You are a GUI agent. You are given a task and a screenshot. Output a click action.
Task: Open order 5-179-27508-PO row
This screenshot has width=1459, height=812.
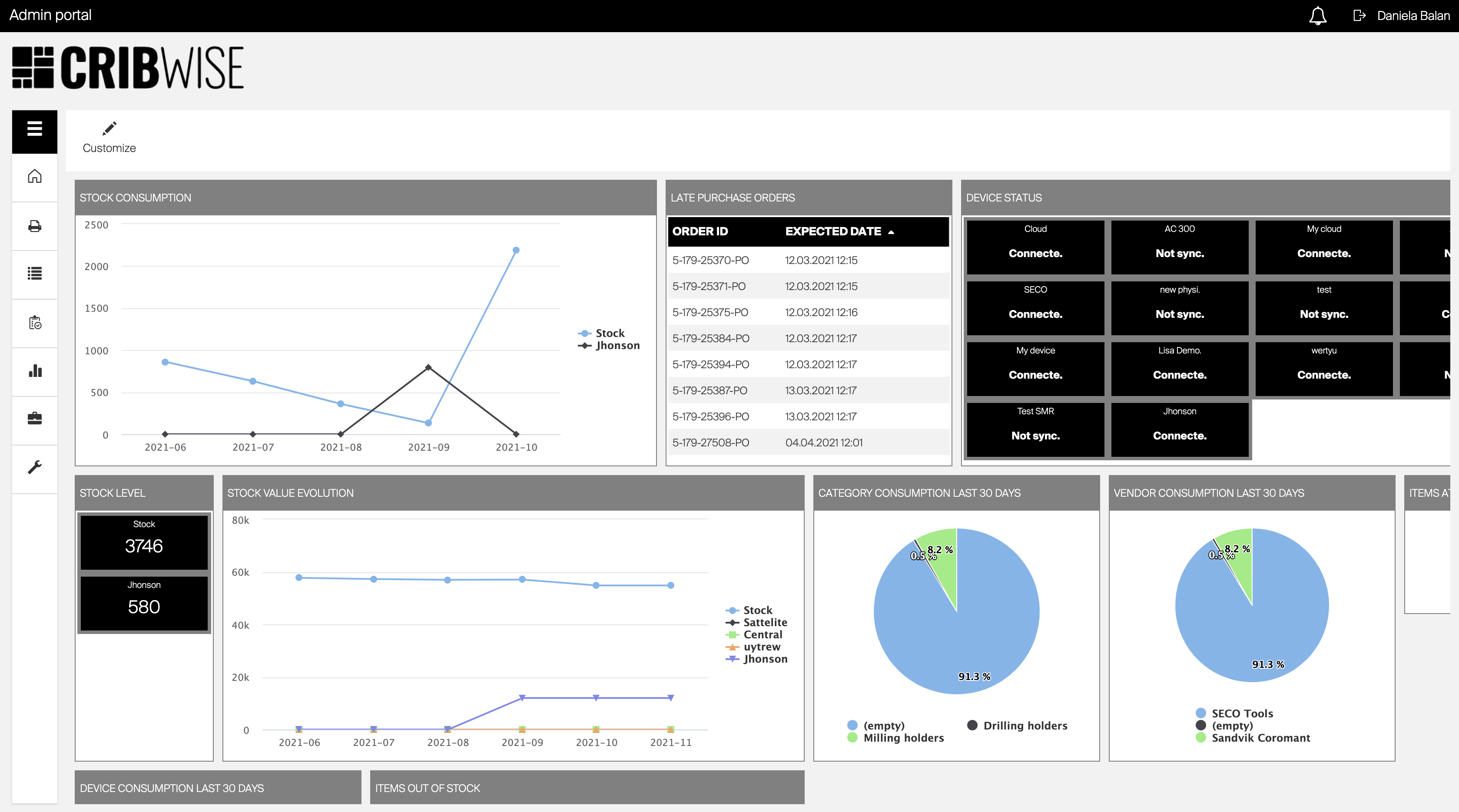click(x=710, y=442)
